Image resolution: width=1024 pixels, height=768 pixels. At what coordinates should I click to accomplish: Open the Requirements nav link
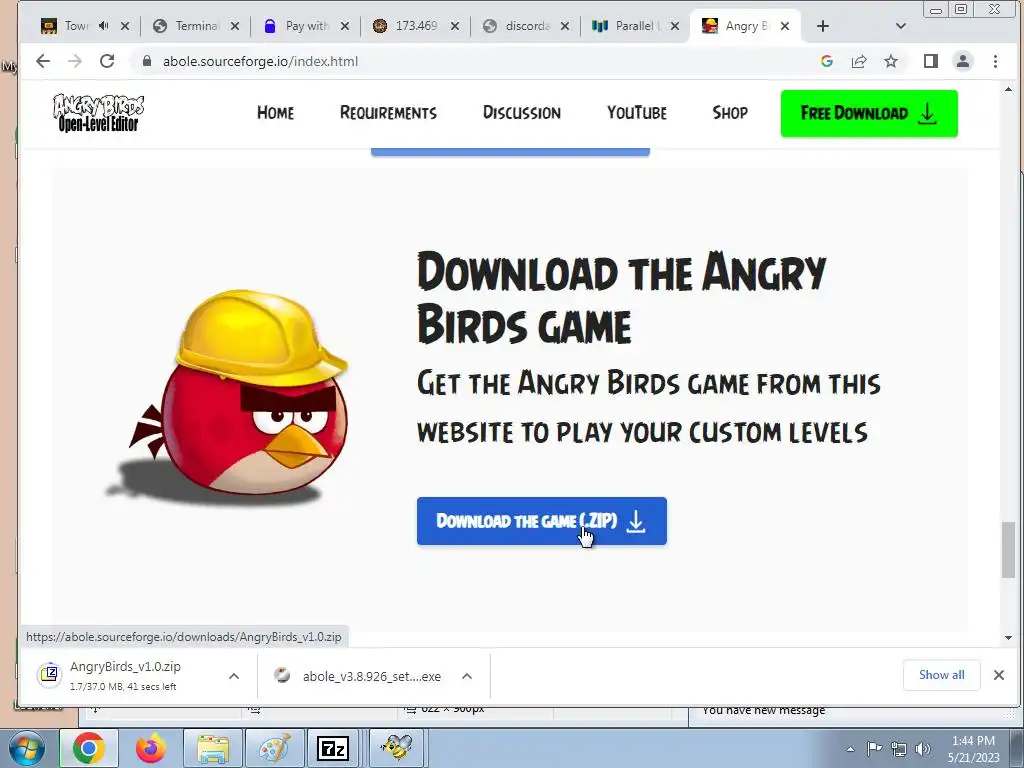click(388, 112)
